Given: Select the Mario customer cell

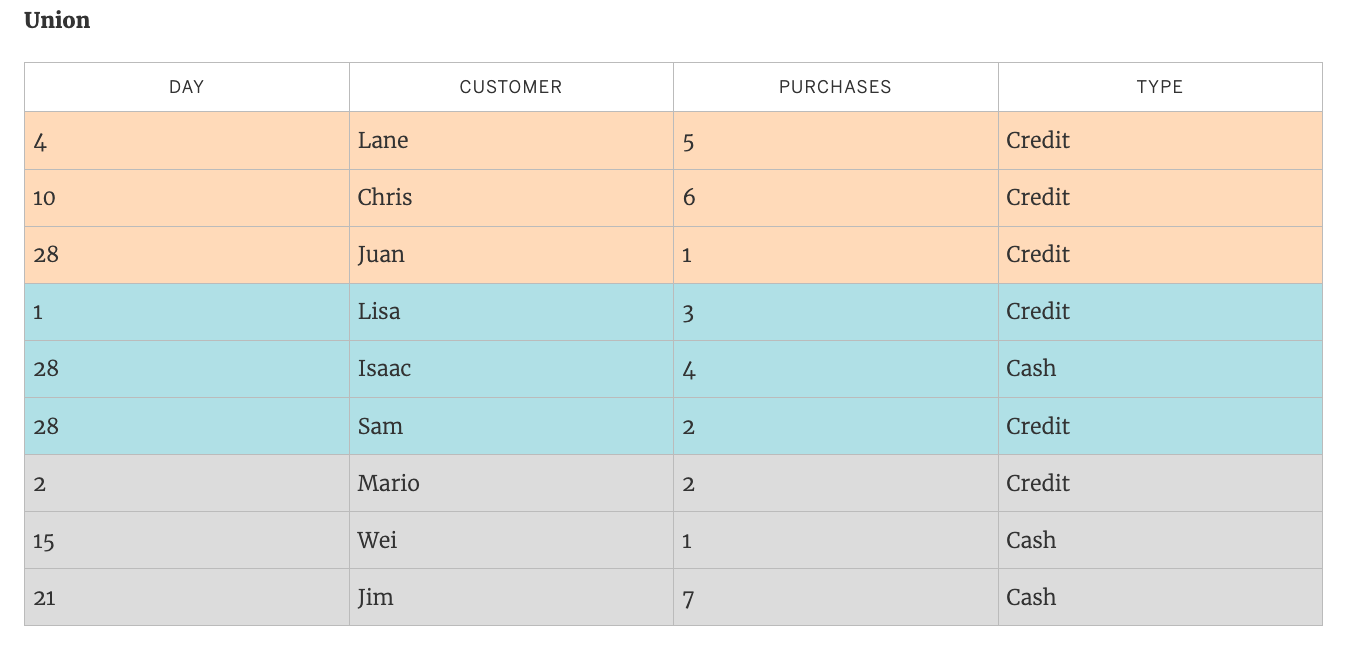Looking at the screenshot, I should 388,484.
